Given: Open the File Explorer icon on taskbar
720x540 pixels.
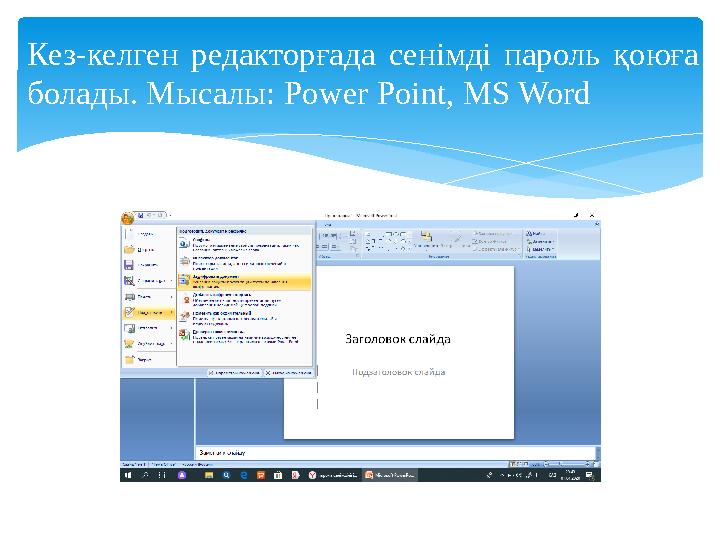Looking at the screenshot, I should (x=209, y=475).
